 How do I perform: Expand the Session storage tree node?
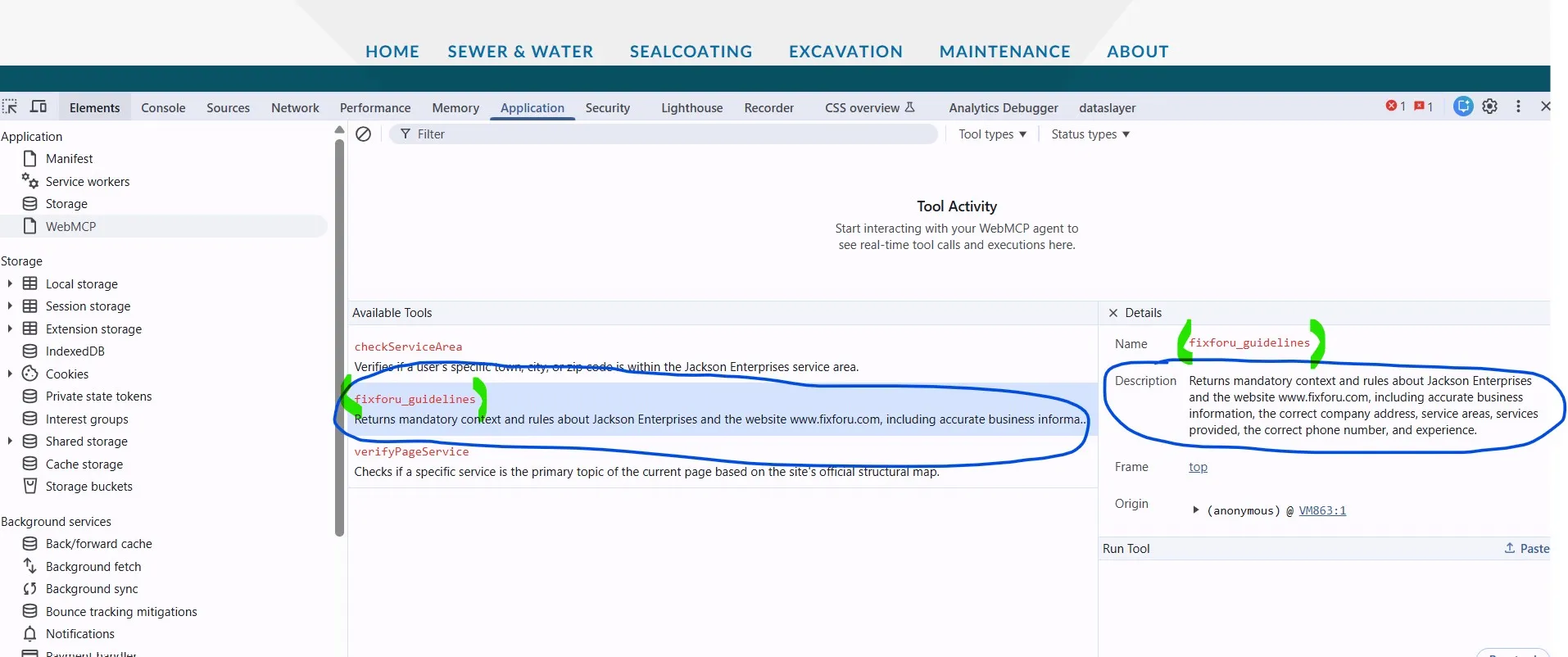(x=10, y=306)
